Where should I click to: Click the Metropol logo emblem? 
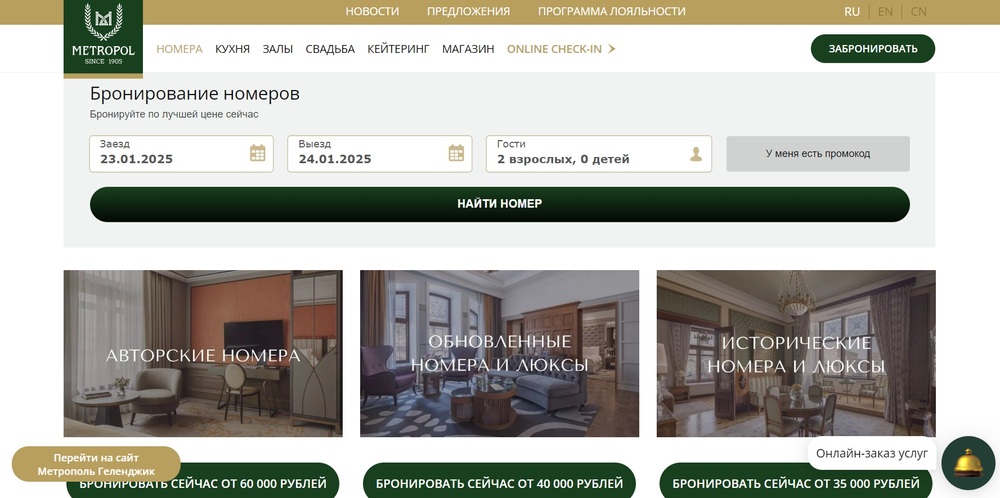click(103, 37)
